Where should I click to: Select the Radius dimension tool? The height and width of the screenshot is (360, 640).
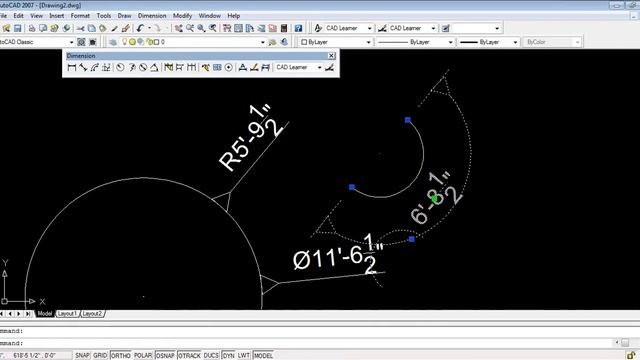(x=120, y=67)
